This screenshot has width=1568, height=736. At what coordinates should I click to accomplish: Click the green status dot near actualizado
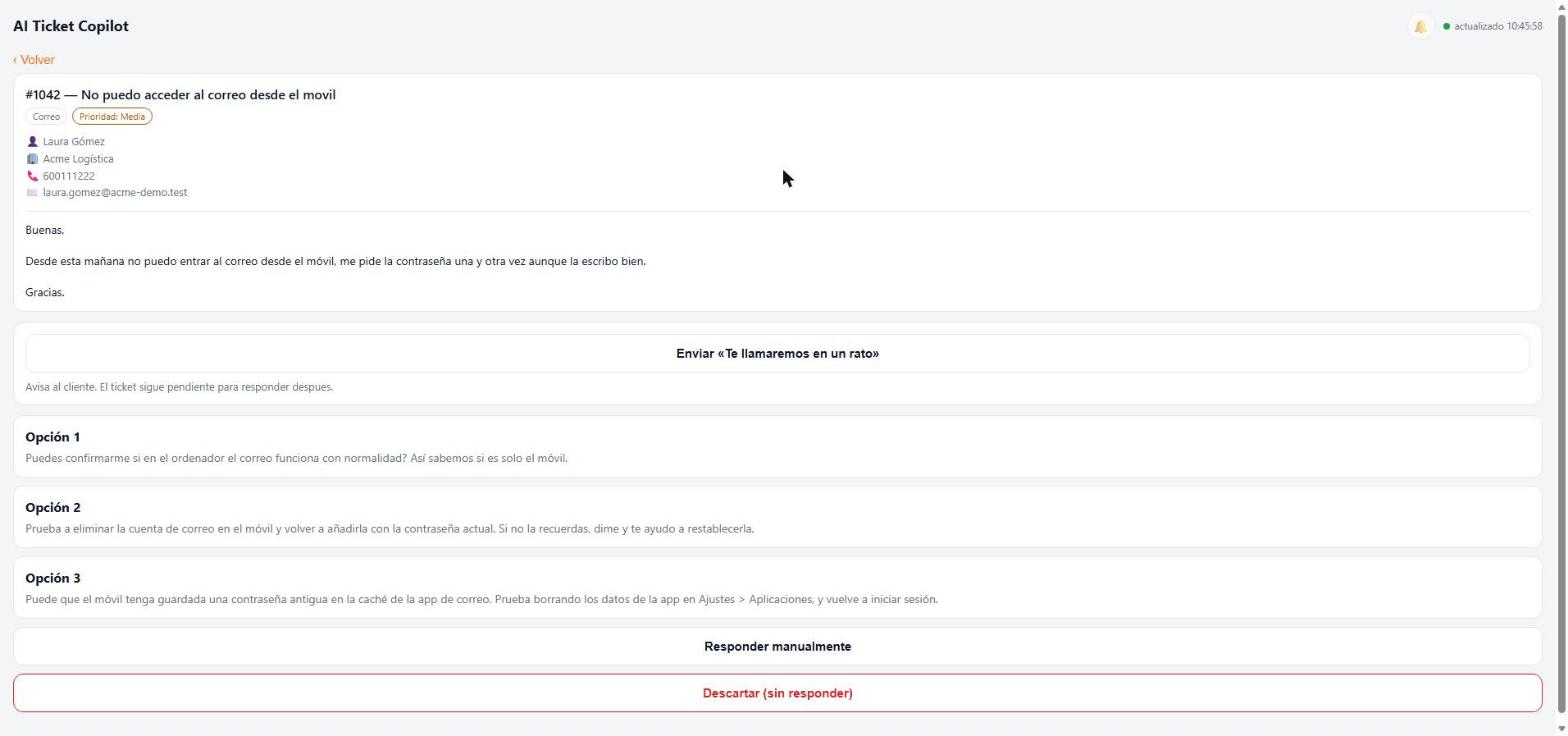(x=1446, y=27)
